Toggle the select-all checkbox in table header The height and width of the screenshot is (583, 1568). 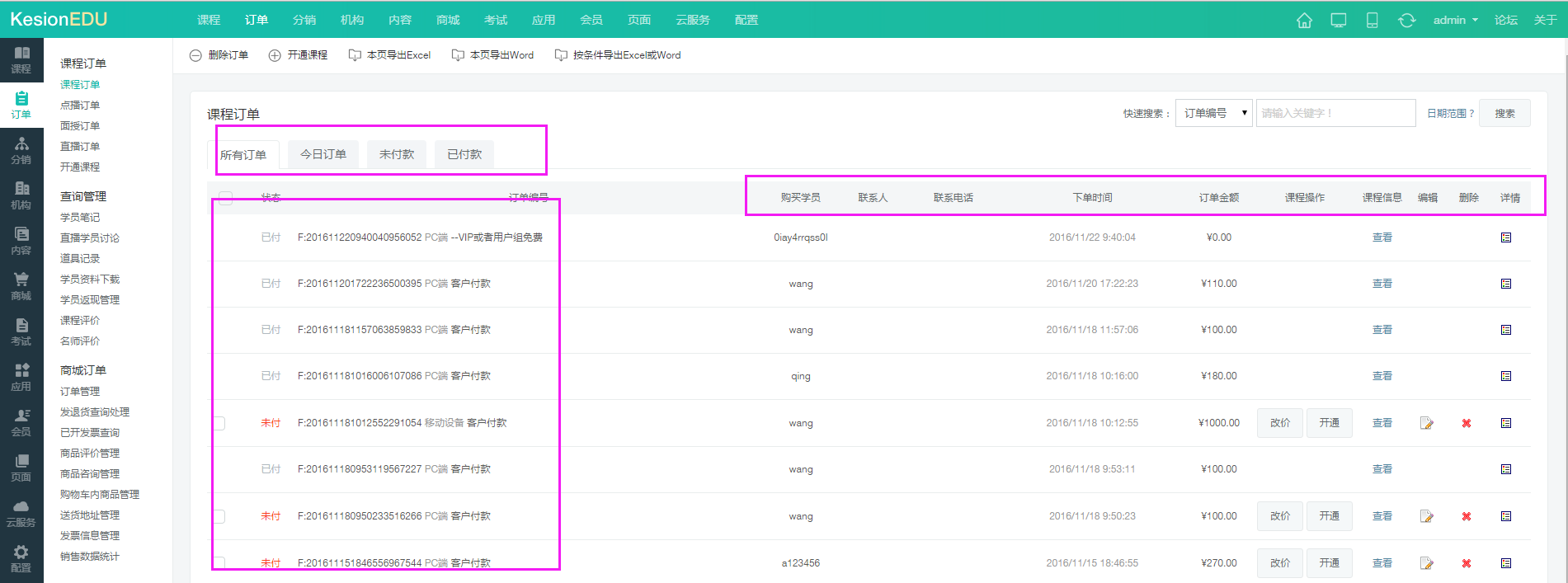click(225, 198)
